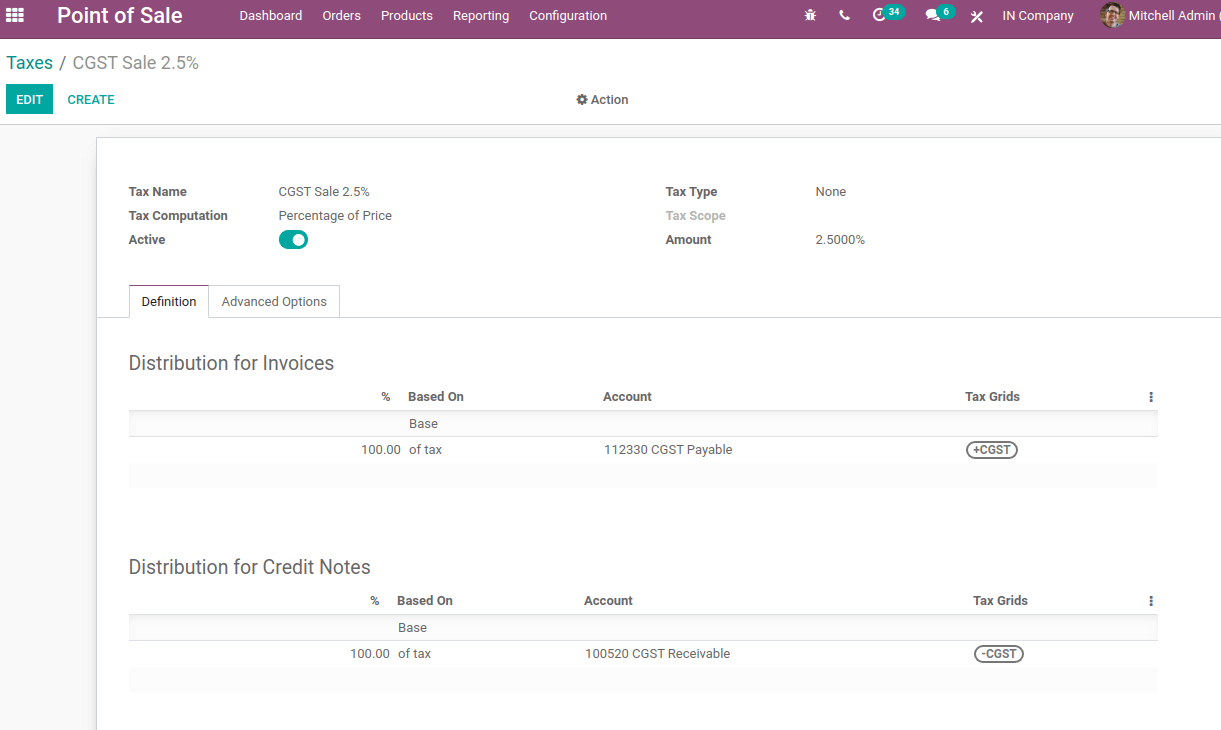This screenshot has height=730, width=1221.
Task: Click the Point of Sale app title
Action: [x=120, y=15]
